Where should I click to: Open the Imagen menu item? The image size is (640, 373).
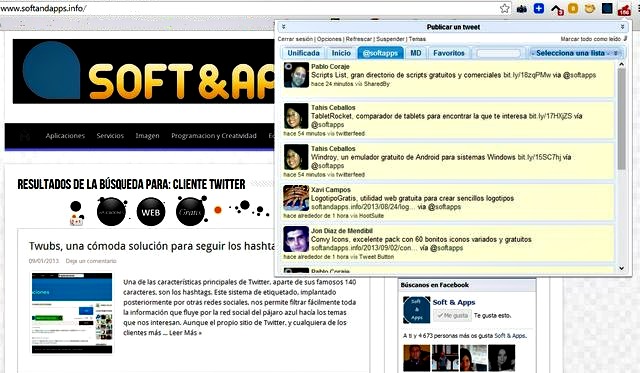pyautogui.click(x=147, y=135)
